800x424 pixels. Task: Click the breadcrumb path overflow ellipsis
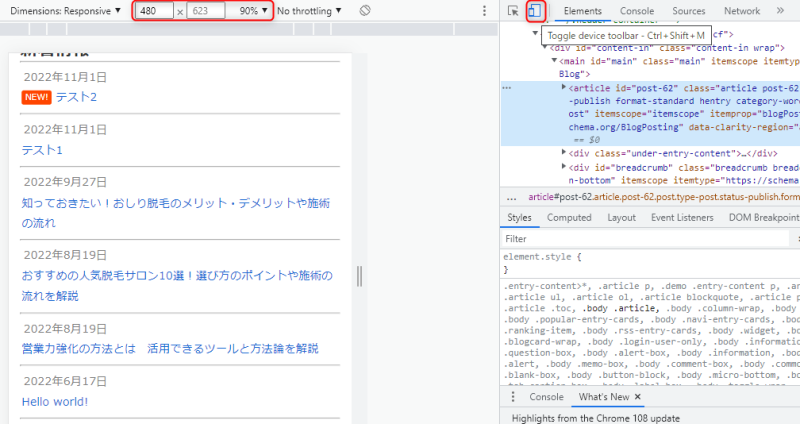click(512, 197)
